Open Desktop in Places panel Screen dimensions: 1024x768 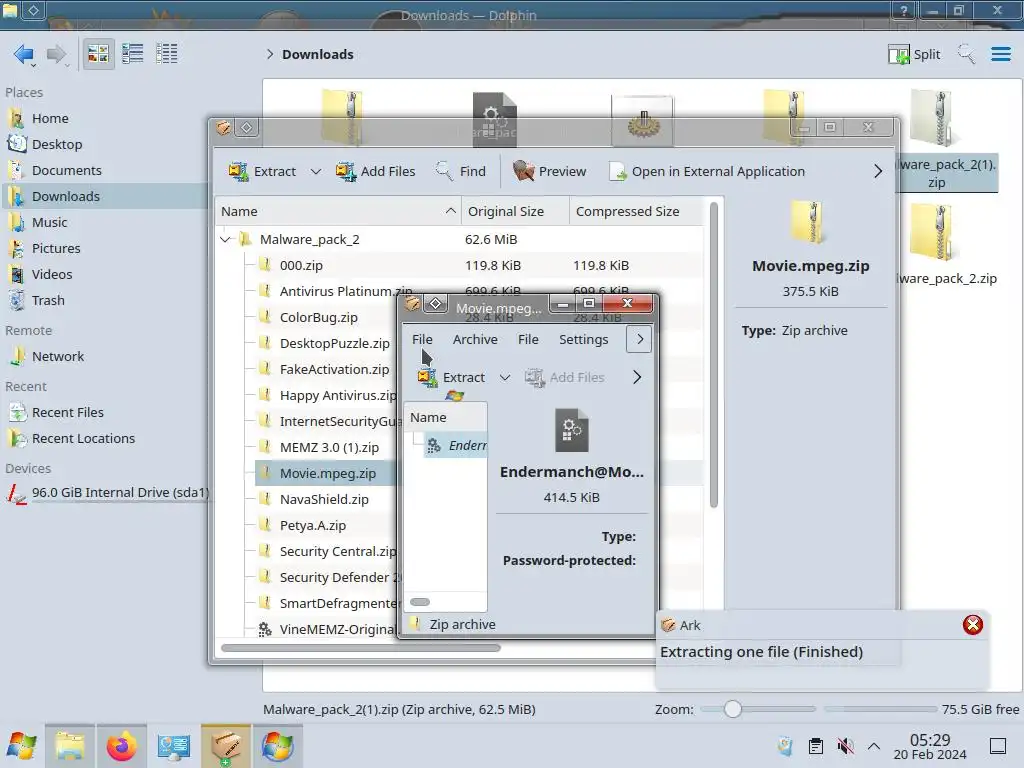[x=57, y=144]
